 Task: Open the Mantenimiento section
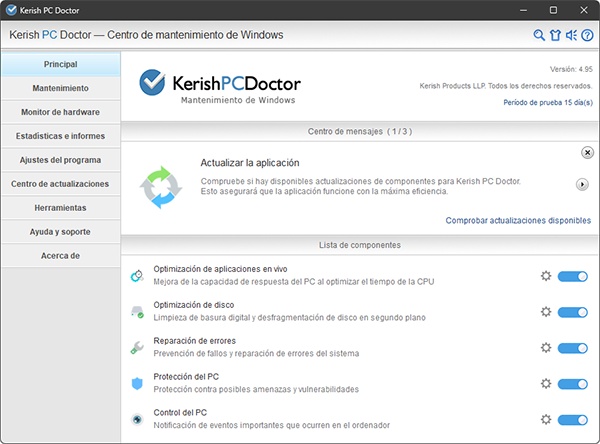(60, 88)
